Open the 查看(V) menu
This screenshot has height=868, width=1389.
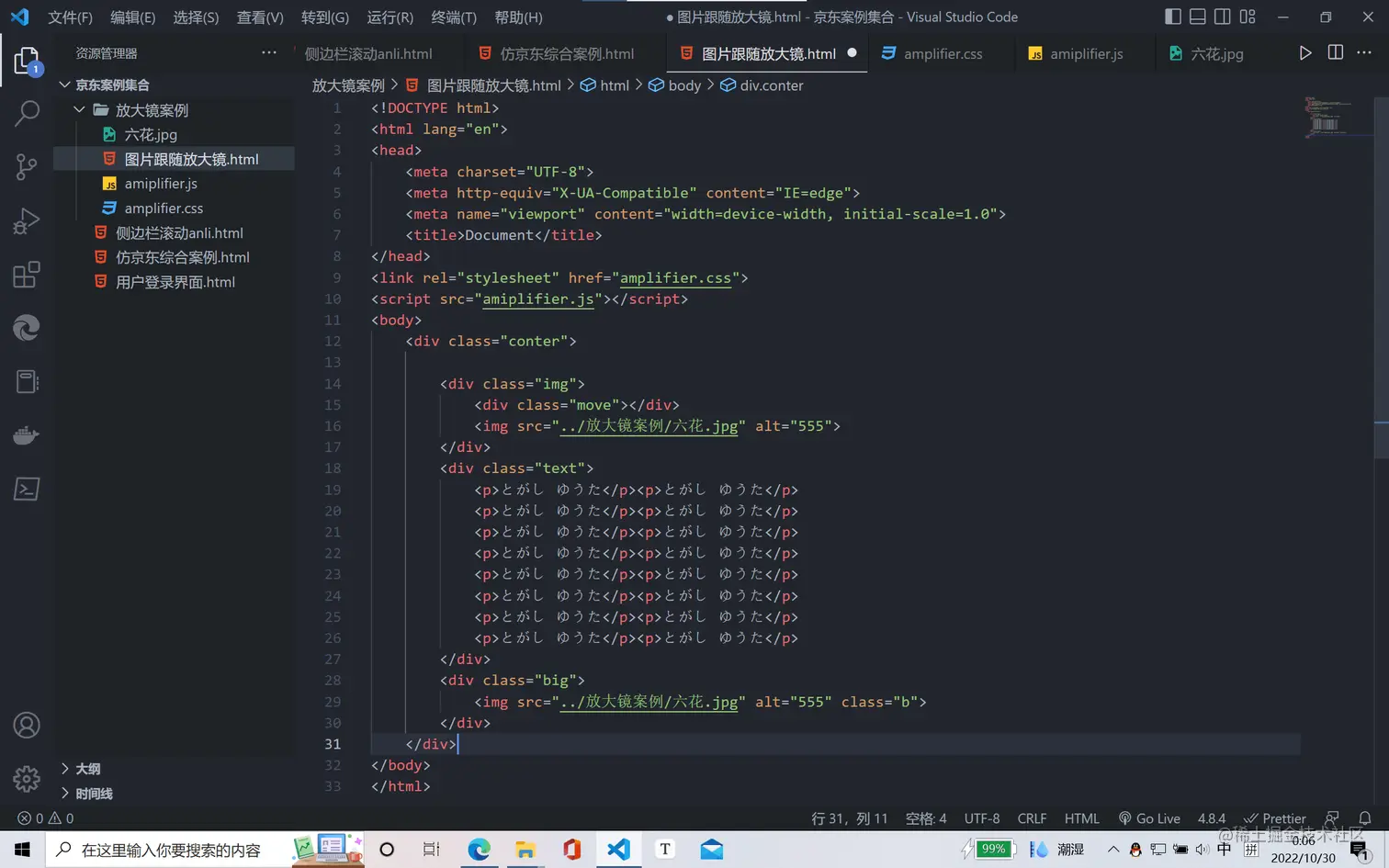pyautogui.click(x=260, y=17)
